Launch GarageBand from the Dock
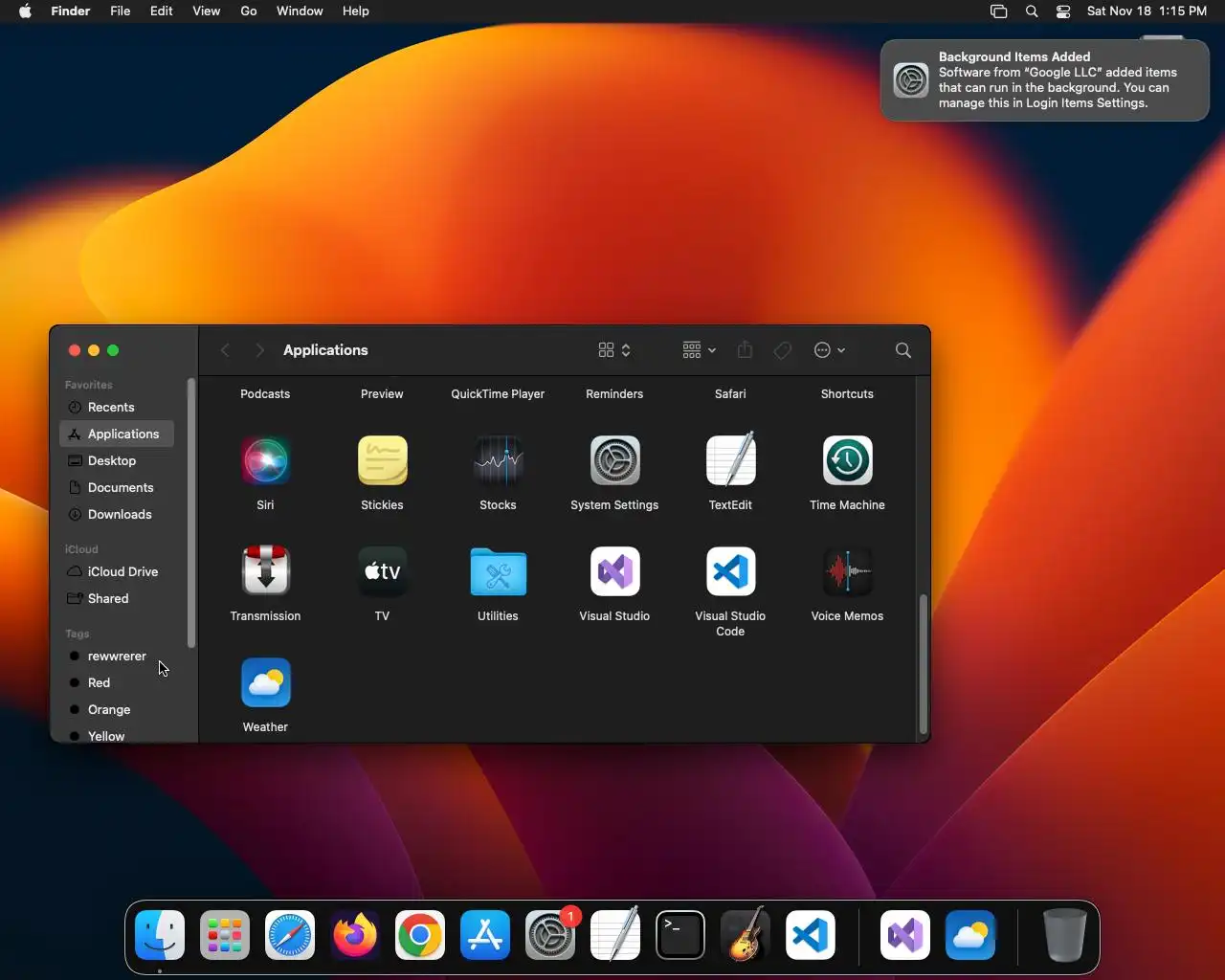Screen dimensions: 1225x980 tap(746, 935)
